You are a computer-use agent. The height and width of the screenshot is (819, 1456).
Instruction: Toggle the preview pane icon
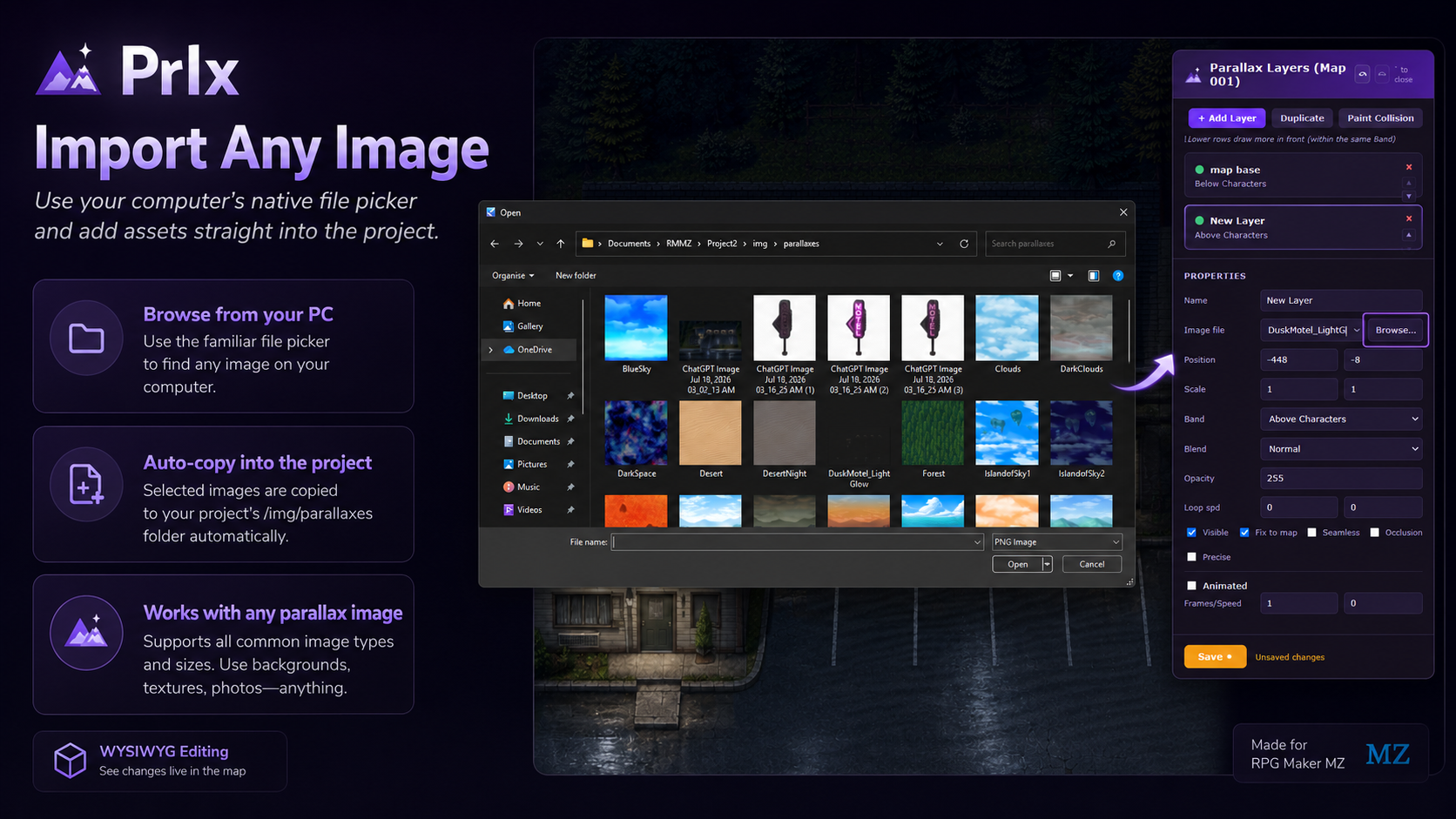pos(1094,276)
